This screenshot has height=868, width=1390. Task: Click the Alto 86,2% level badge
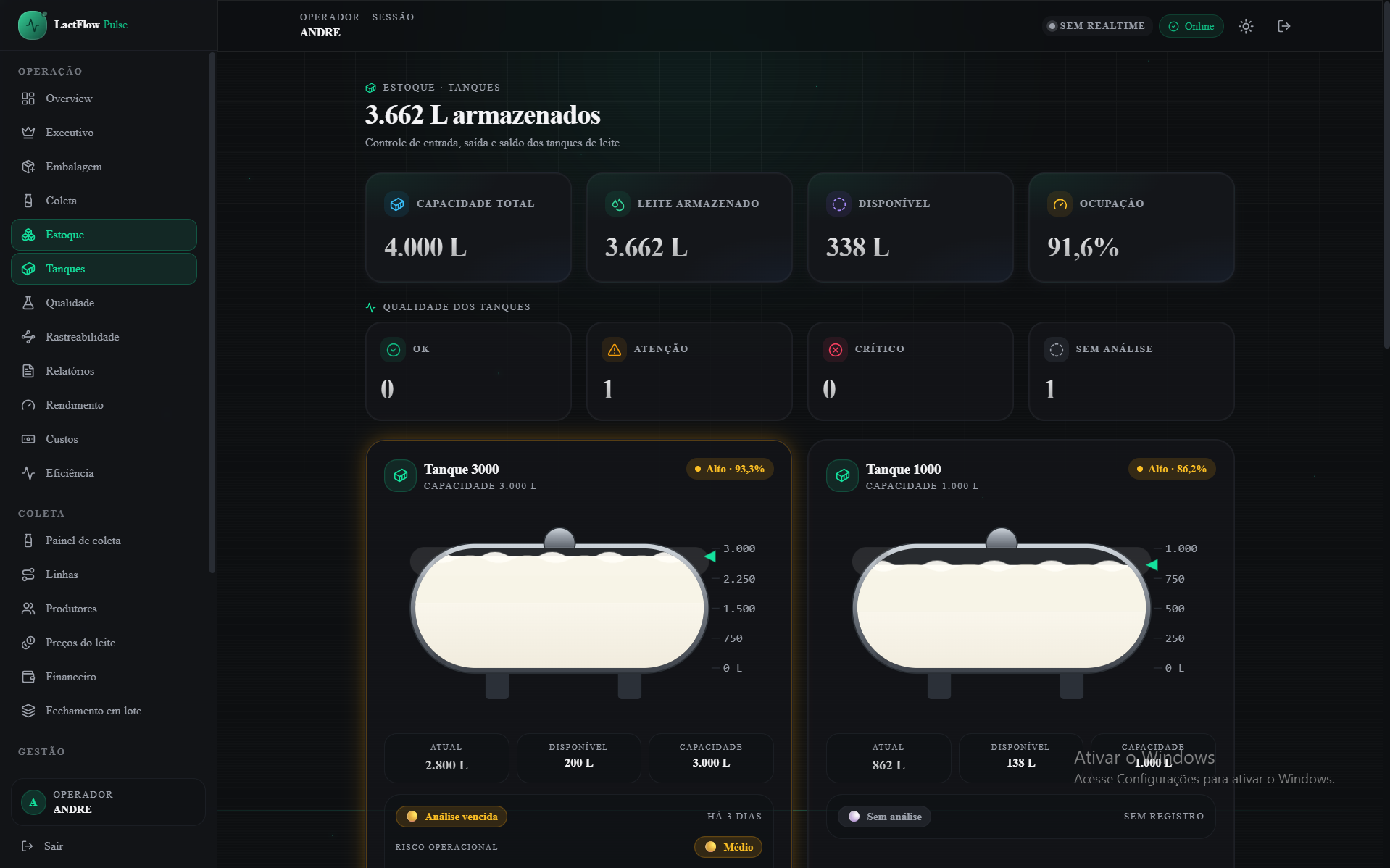click(x=1172, y=469)
